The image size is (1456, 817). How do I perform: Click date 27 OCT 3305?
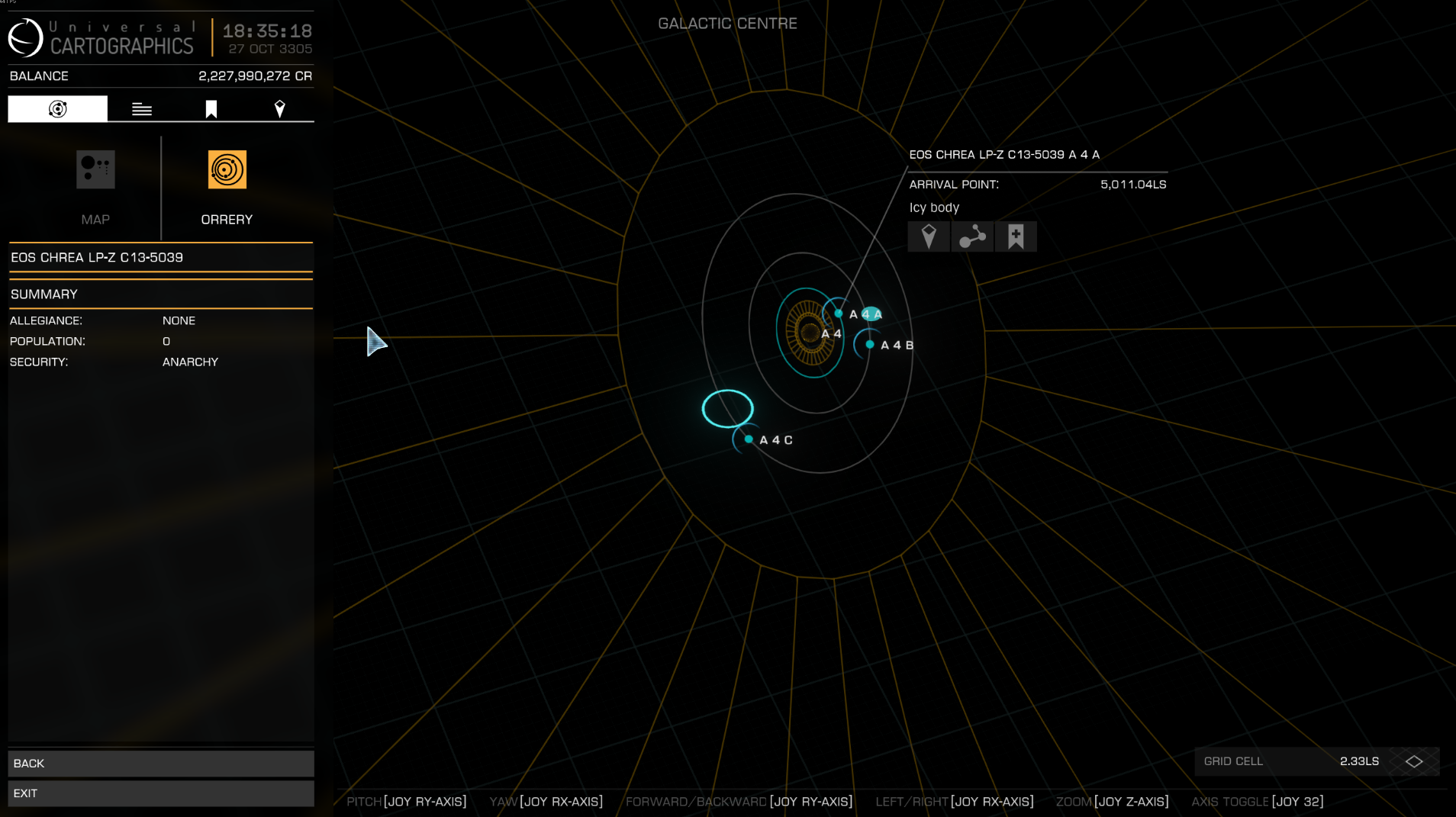coord(270,49)
